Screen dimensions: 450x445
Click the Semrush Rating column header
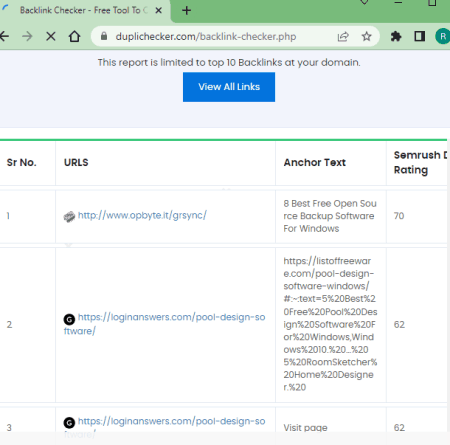(420, 162)
